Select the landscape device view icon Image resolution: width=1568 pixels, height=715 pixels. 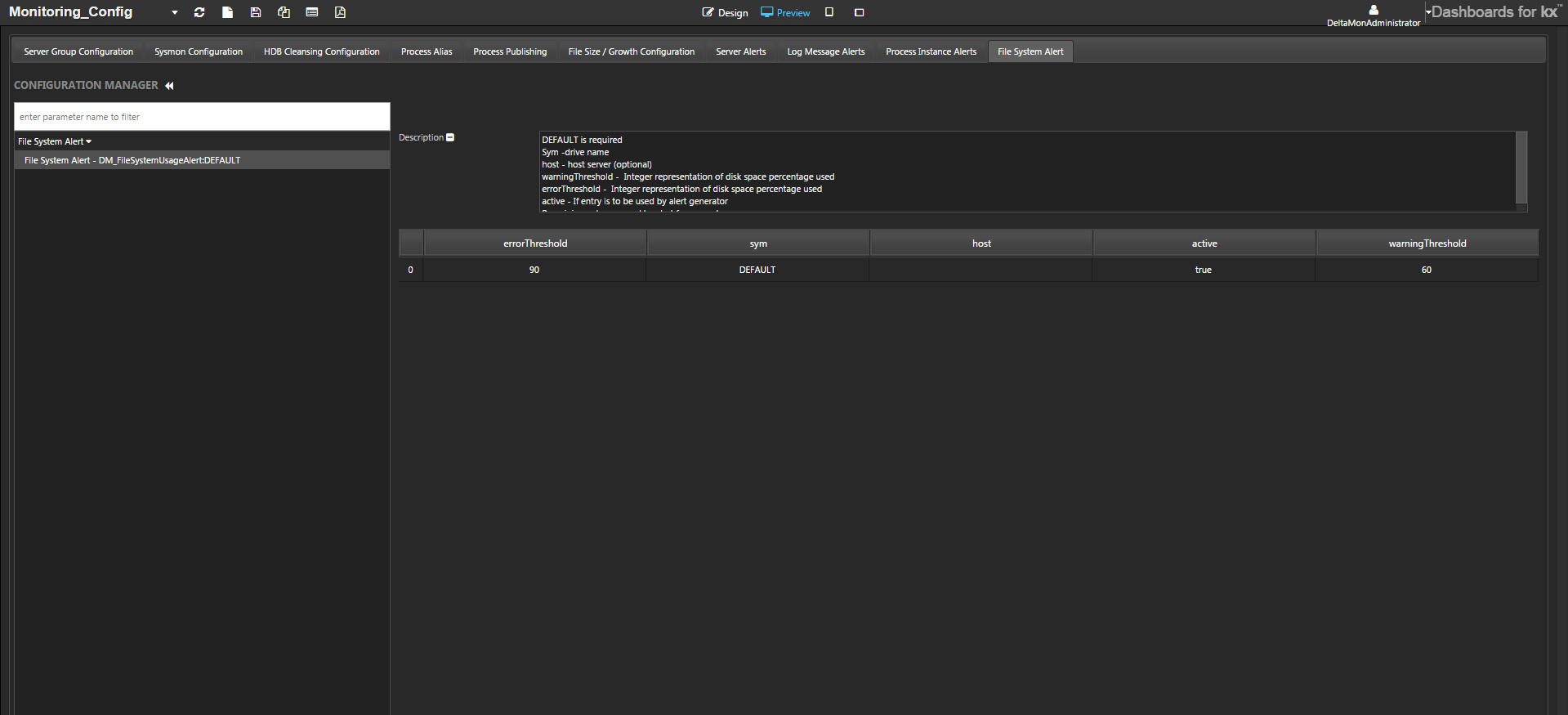[859, 12]
